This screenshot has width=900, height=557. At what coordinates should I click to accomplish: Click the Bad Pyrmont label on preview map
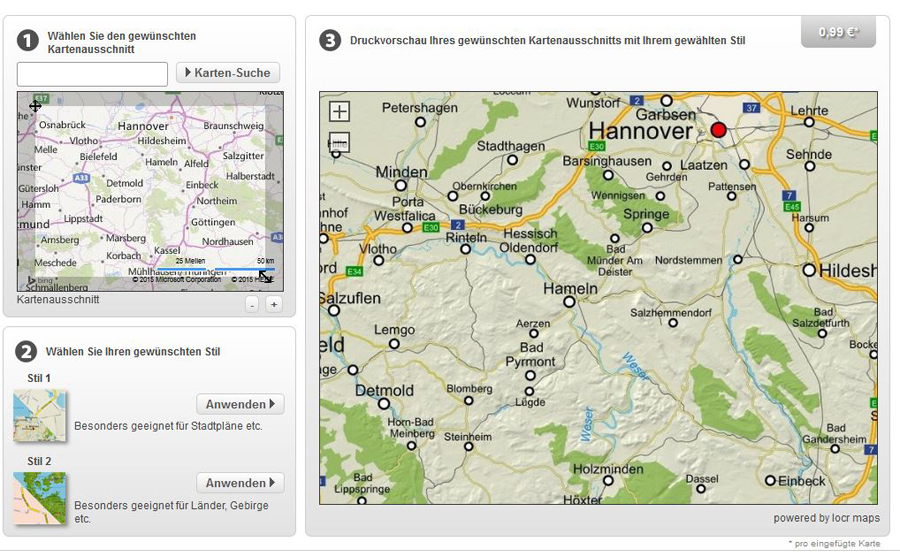pos(530,355)
